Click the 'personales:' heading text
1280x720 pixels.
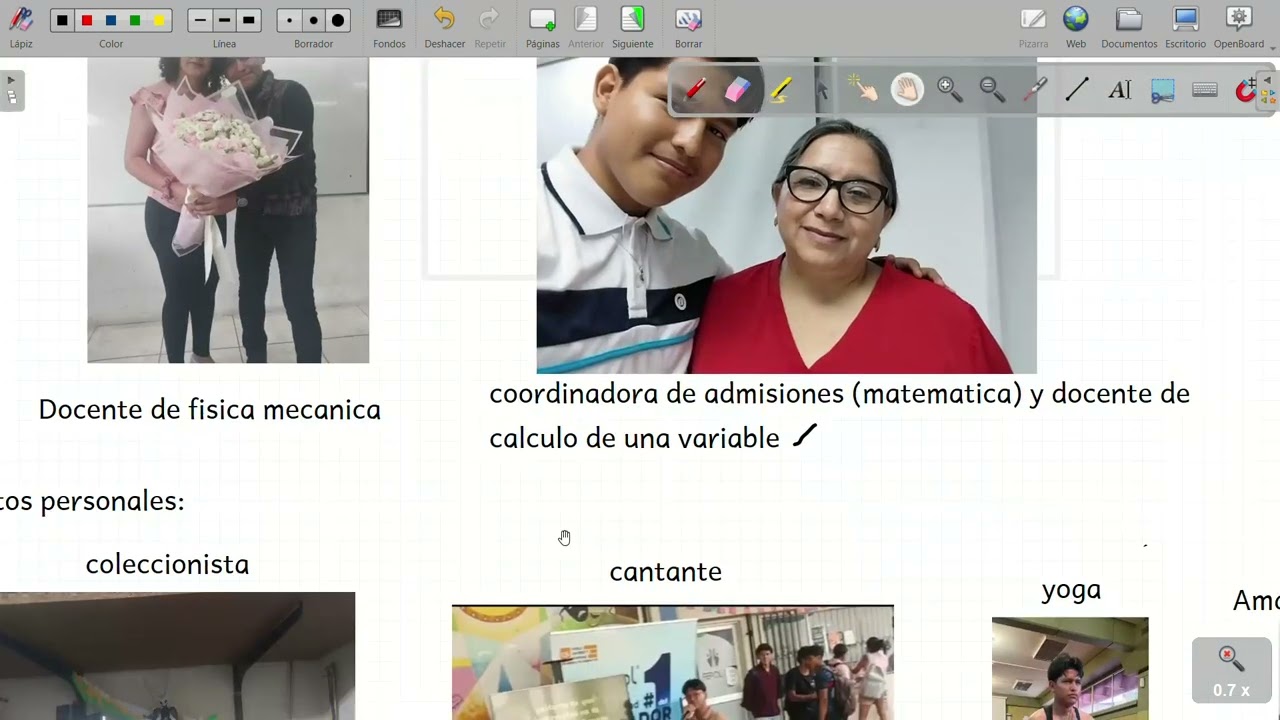tap(112, 502)
